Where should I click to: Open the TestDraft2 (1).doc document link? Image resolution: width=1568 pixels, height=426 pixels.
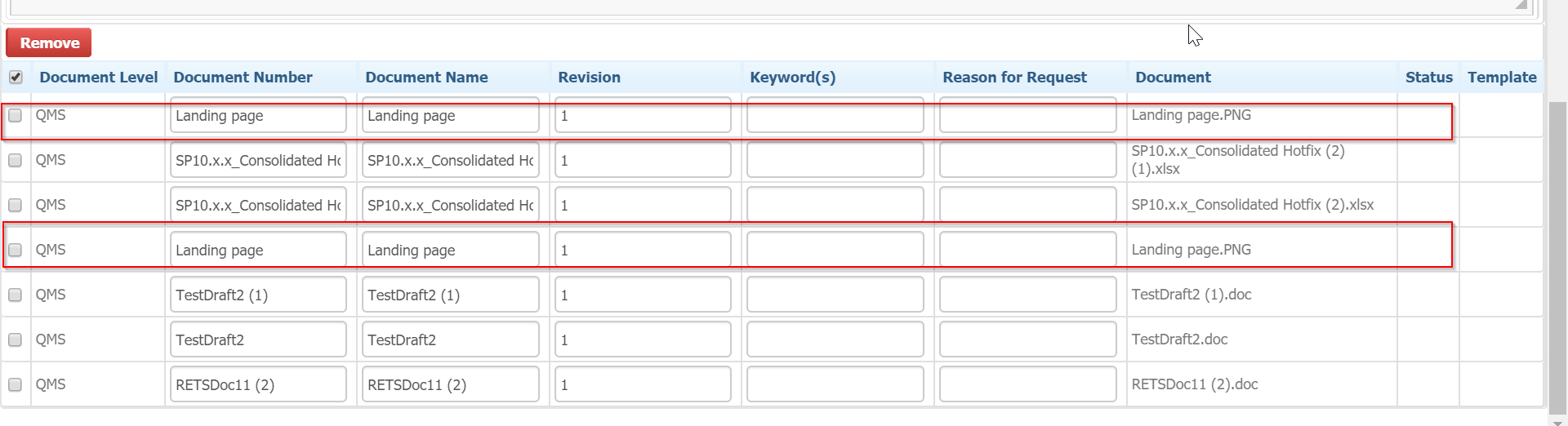coord(1191,295)
